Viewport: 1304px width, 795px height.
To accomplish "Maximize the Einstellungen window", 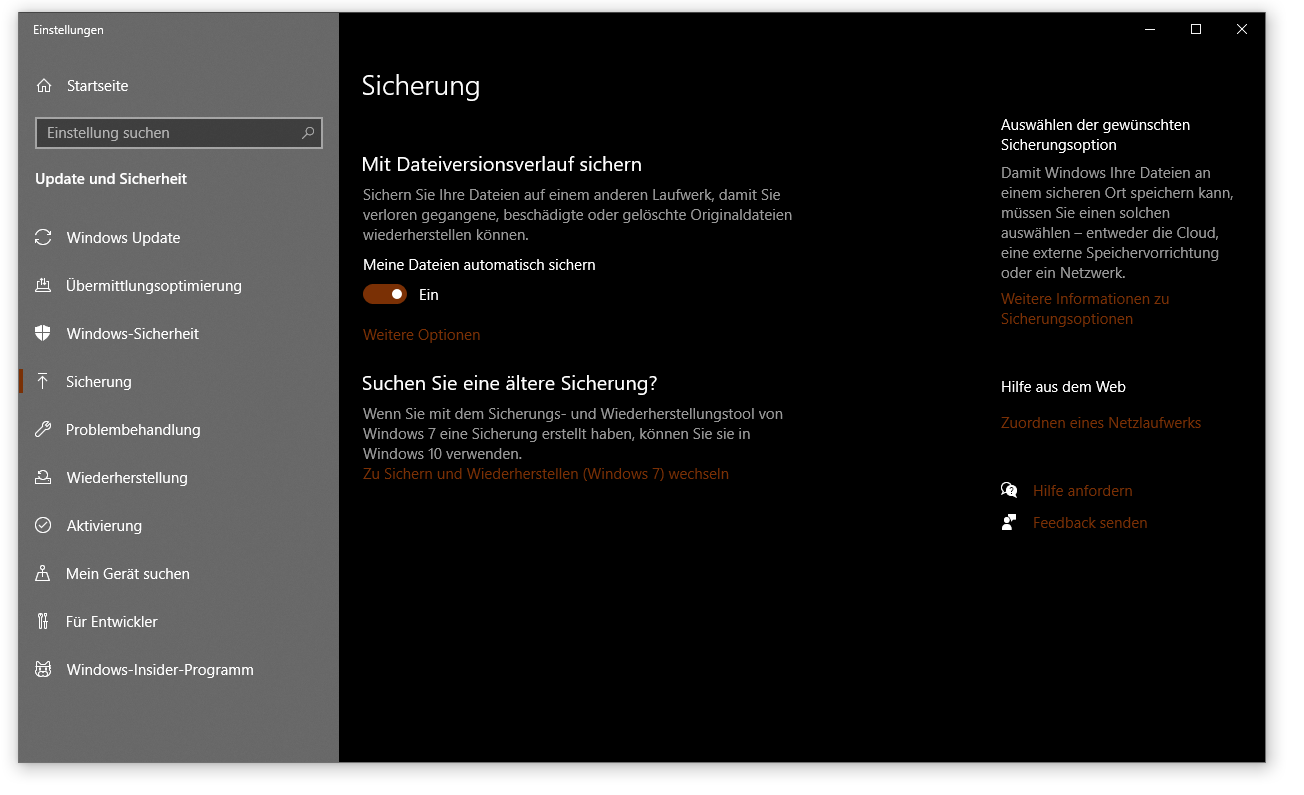I will point(1196,30).
